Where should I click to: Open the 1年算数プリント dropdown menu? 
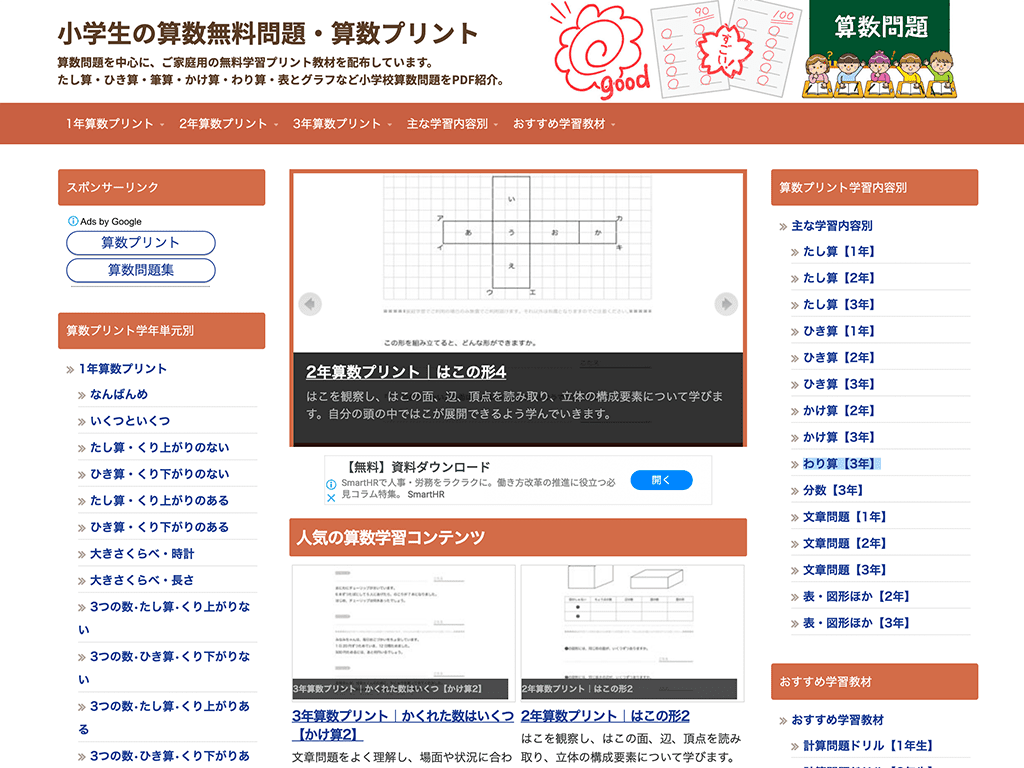point(115,124)
